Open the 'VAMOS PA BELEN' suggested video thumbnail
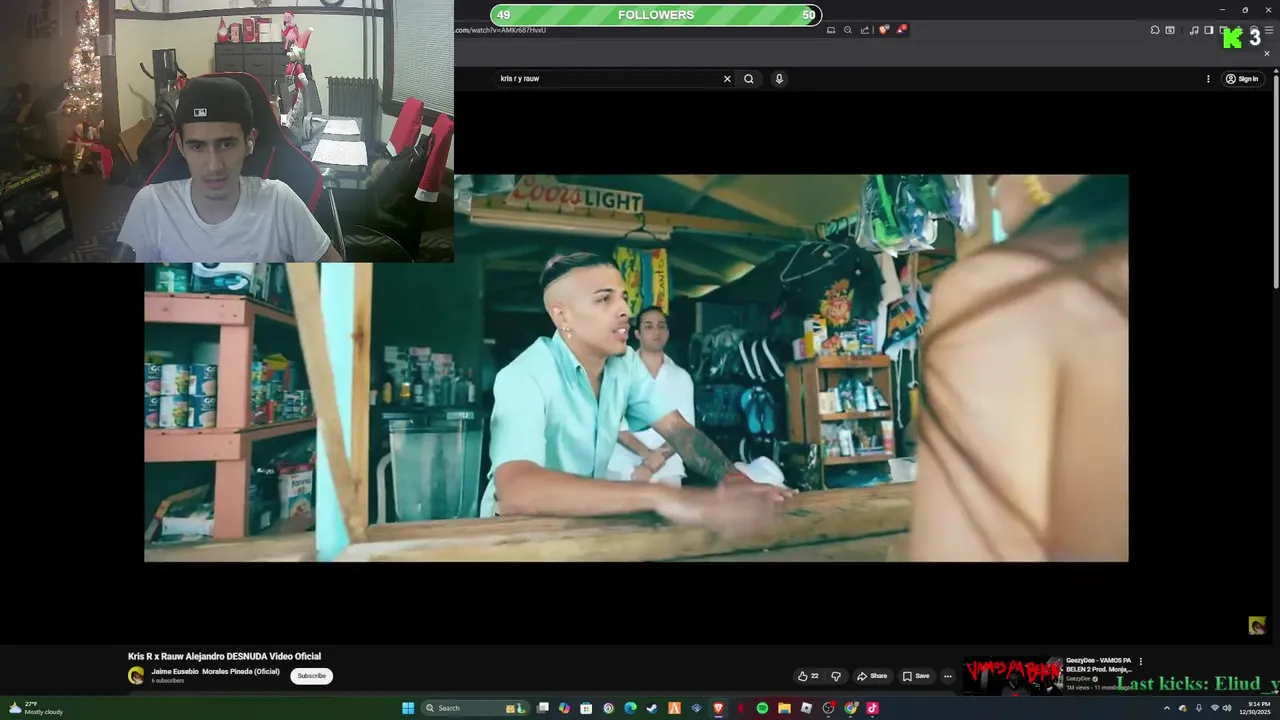 click(x=1013, y=676)
